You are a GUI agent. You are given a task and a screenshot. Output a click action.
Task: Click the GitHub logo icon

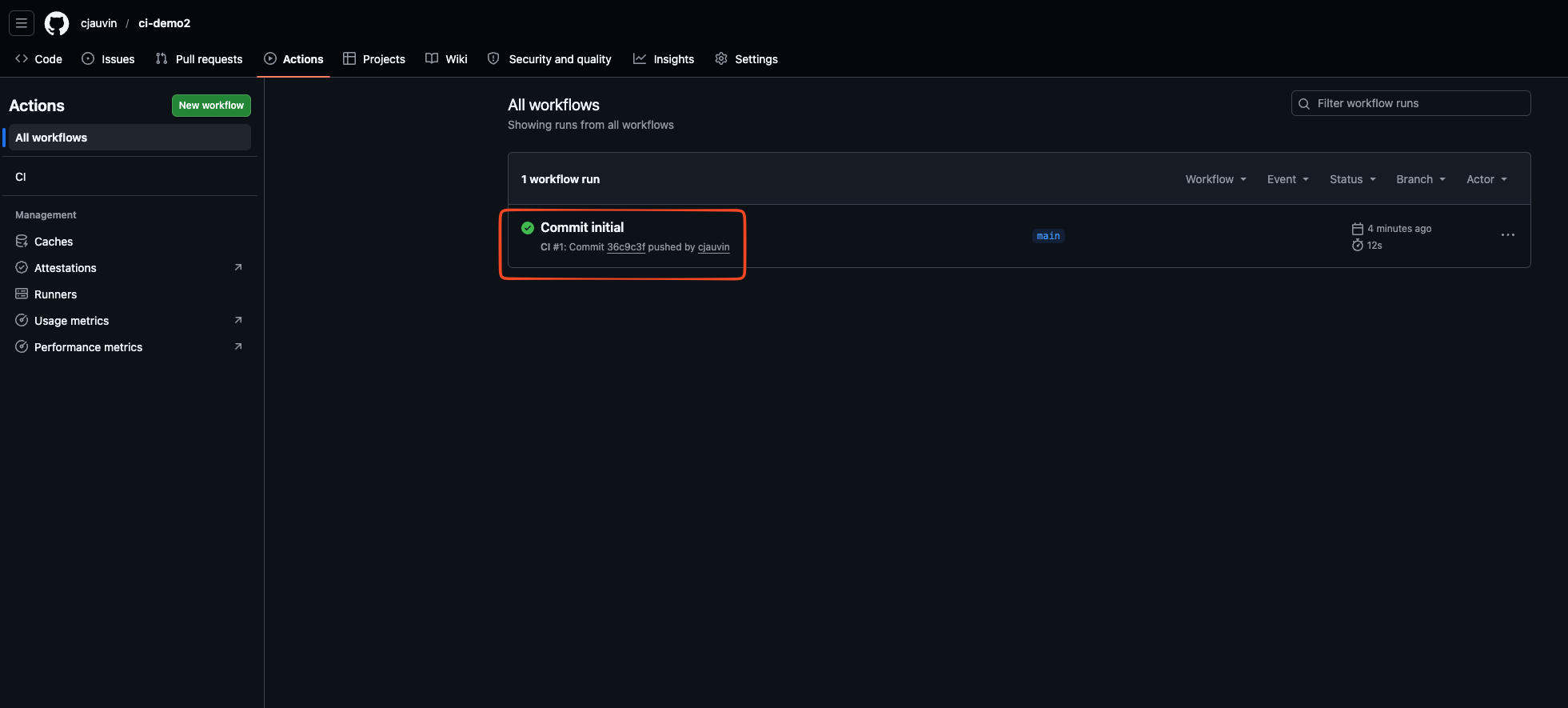[x=57, y=23]
